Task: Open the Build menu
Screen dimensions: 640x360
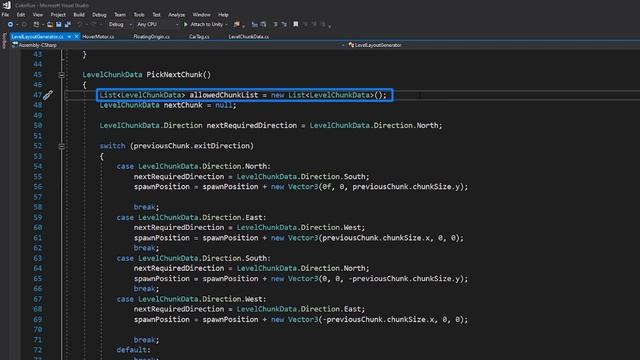Action: (79, 15)
